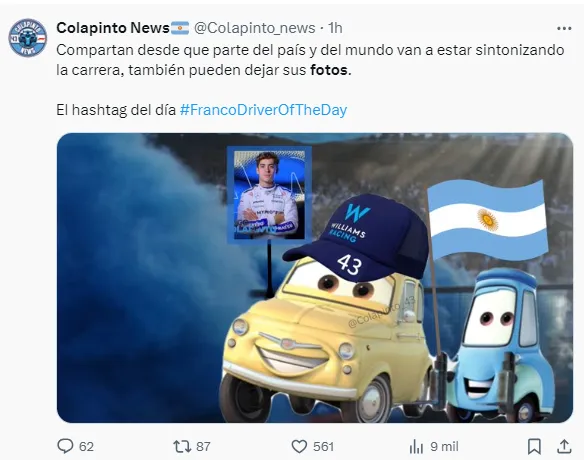Click the reply speech bubble icon
The width and height of the screenshot is (584, 460).
65,446
